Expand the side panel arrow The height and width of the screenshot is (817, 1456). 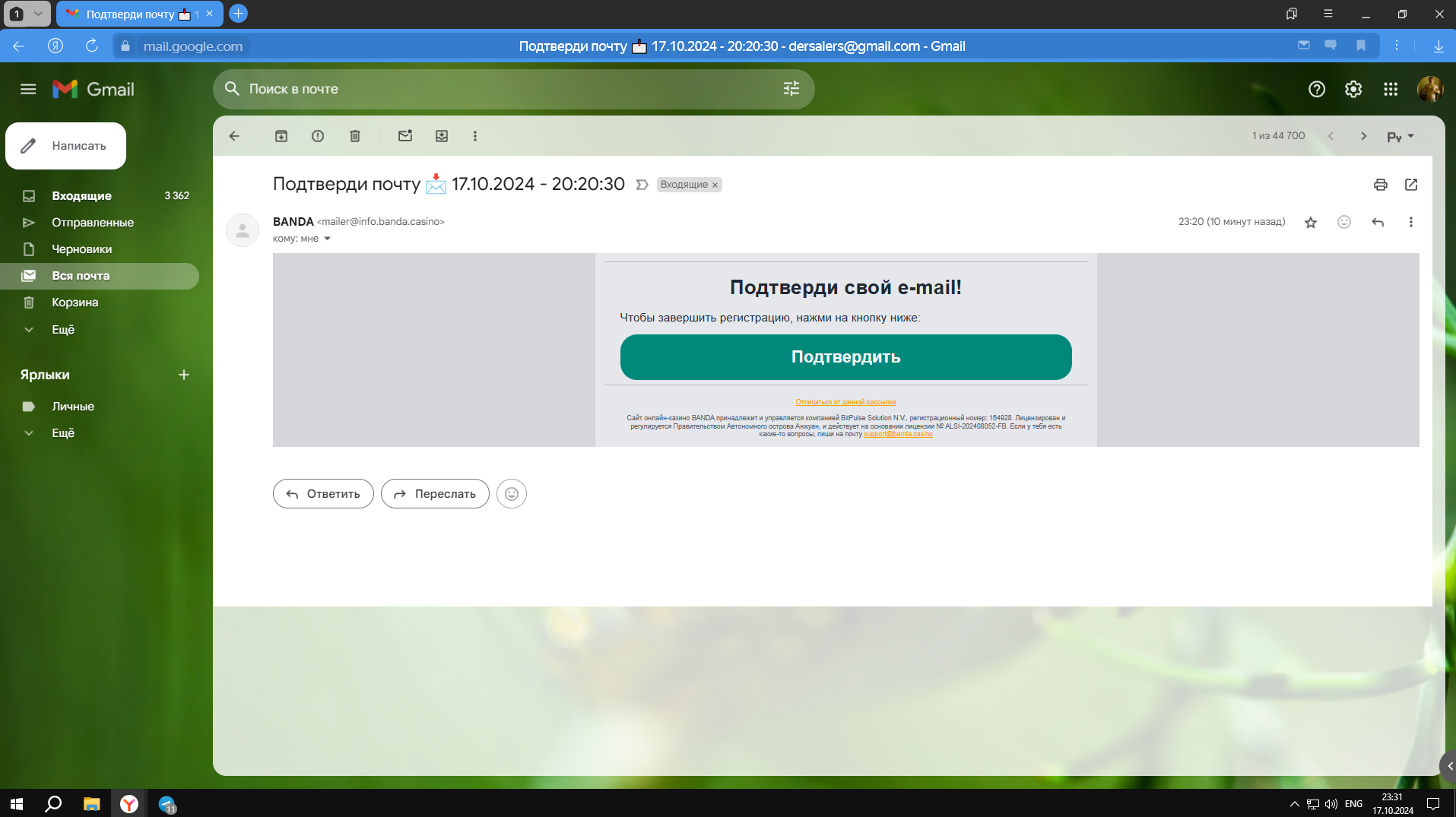pyautogui.click(x=1449, y=766)
